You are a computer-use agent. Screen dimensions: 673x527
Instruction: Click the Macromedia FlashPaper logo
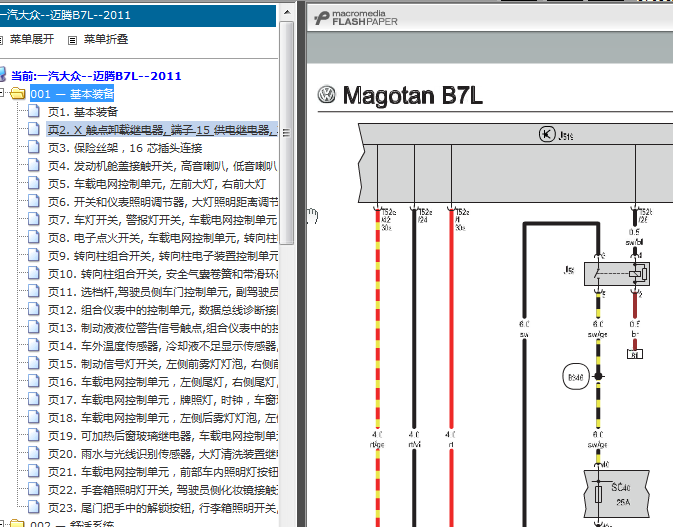tap(355, 18)
